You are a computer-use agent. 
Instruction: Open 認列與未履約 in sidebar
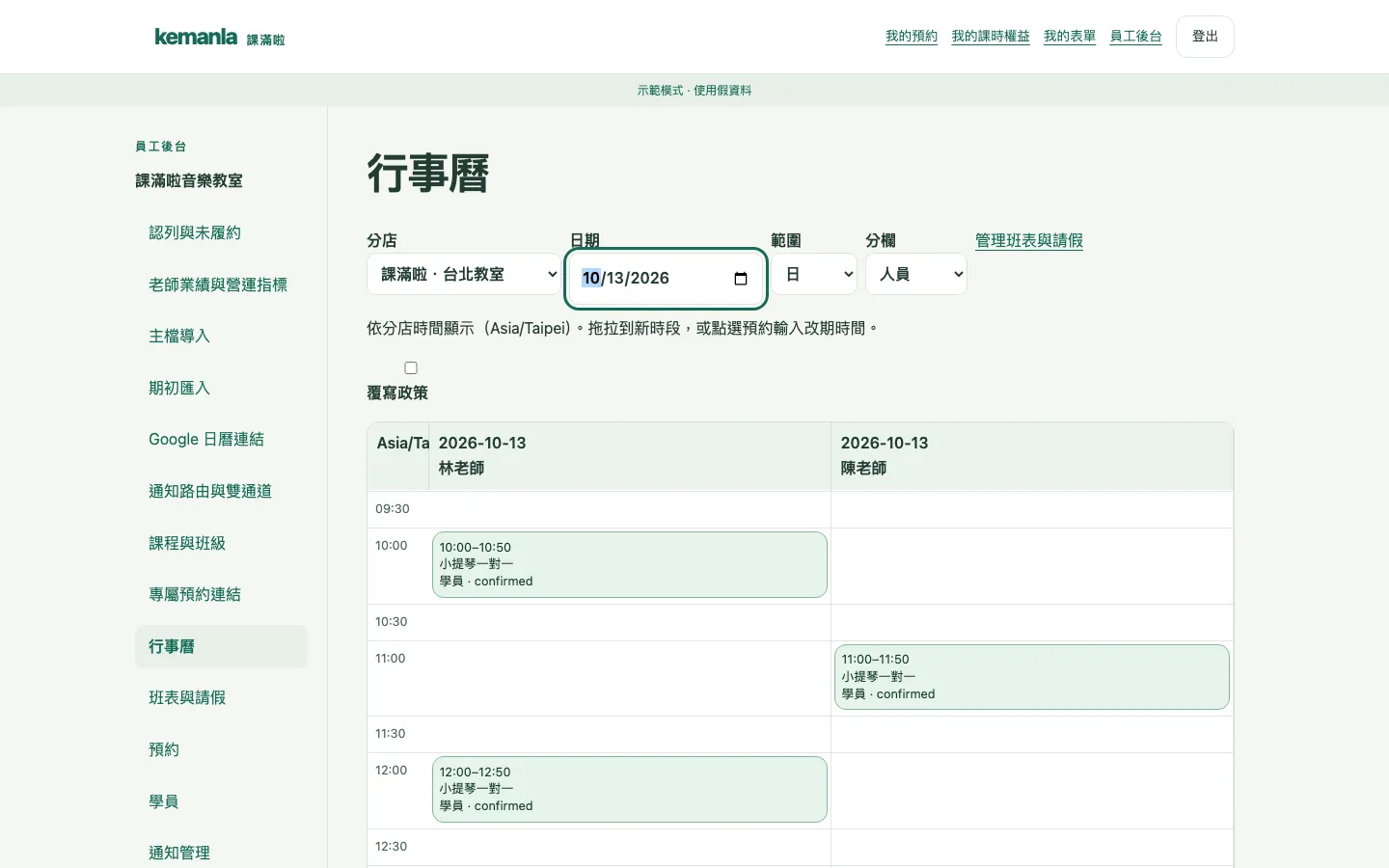click(x=221, y=232)
